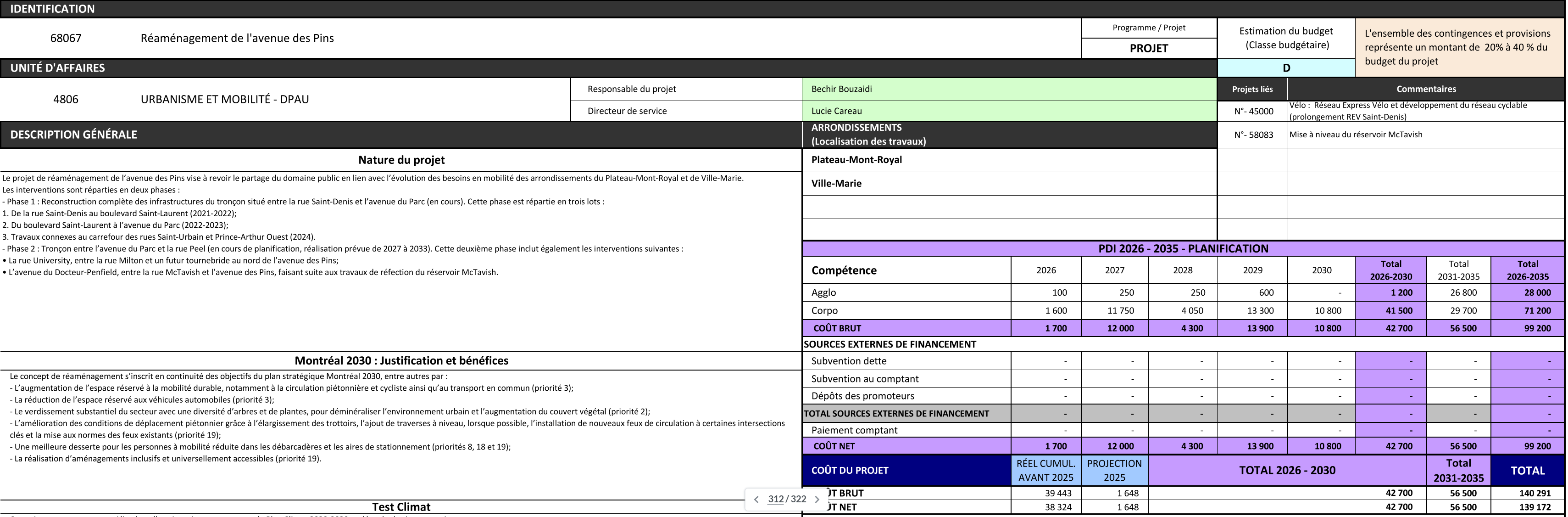The image size is (1568, 517).
Task: Click the Bechir Bouzaidi responsible cell
Action: 1009,90
